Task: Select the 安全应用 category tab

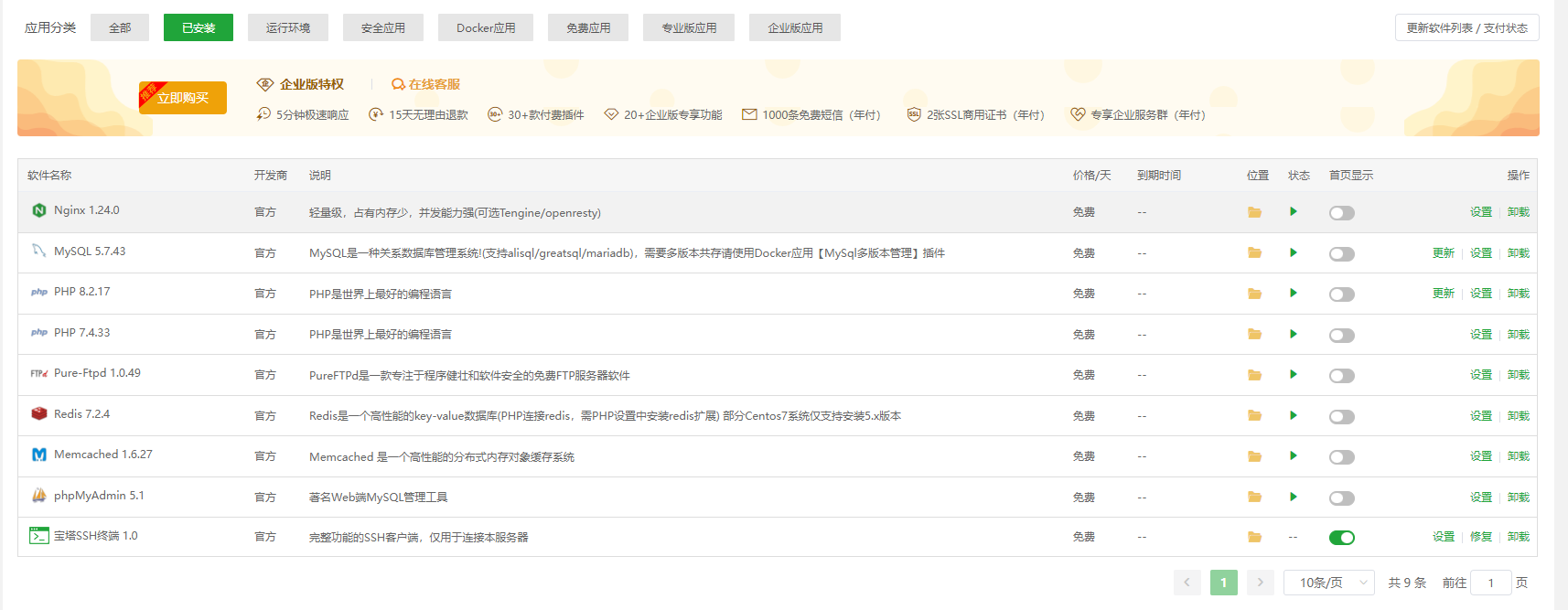Action: coord(383,27)
